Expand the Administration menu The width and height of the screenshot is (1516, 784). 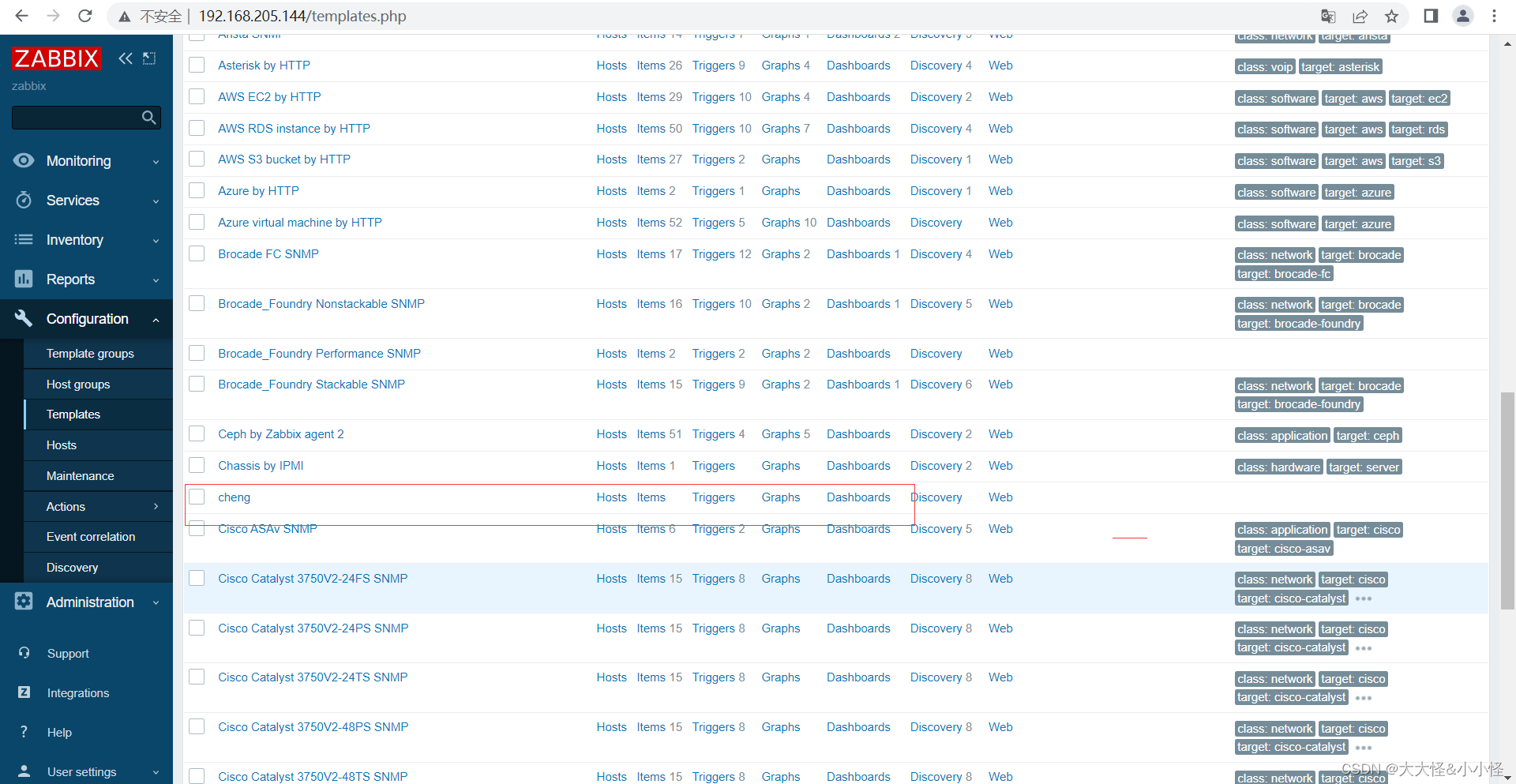[156, 602]
